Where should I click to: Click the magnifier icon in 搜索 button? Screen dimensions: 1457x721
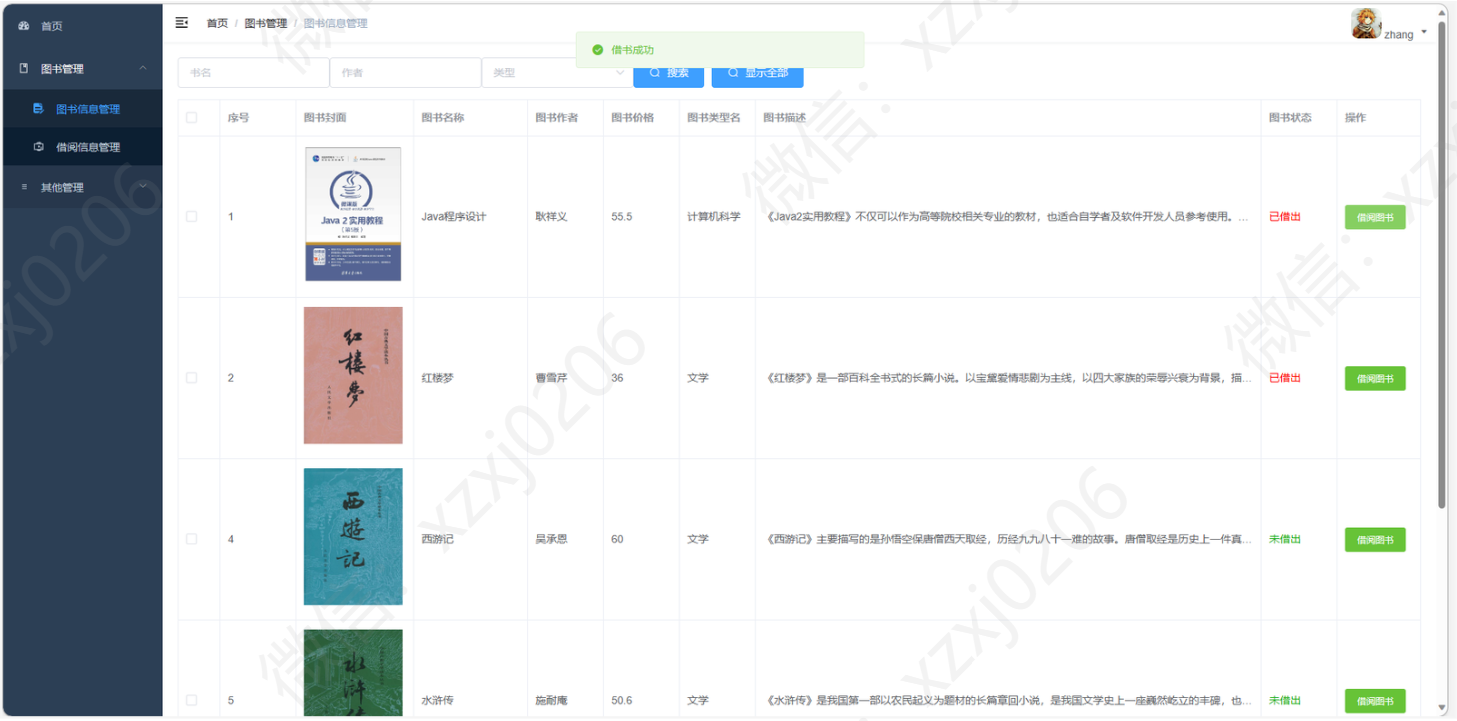(655, 73)
